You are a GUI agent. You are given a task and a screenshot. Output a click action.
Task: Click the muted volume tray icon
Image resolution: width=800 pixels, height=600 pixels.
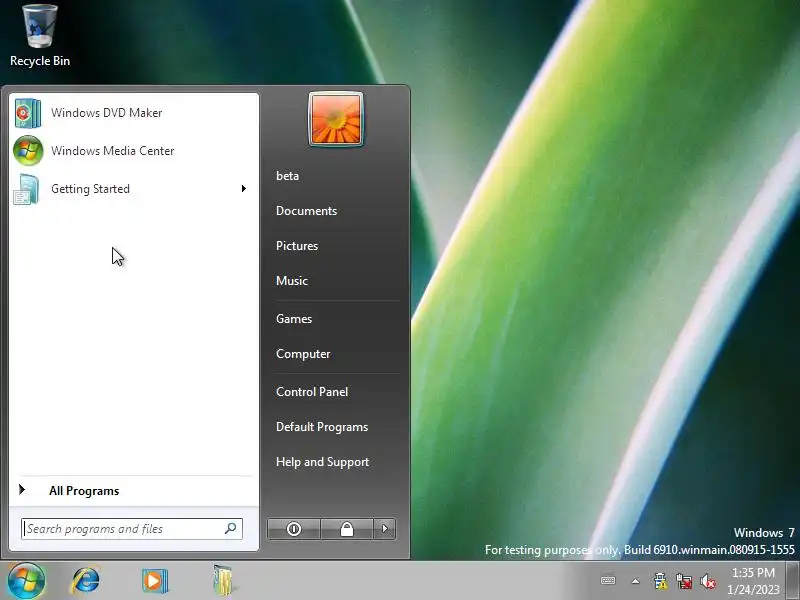click(x=708, y=581)
